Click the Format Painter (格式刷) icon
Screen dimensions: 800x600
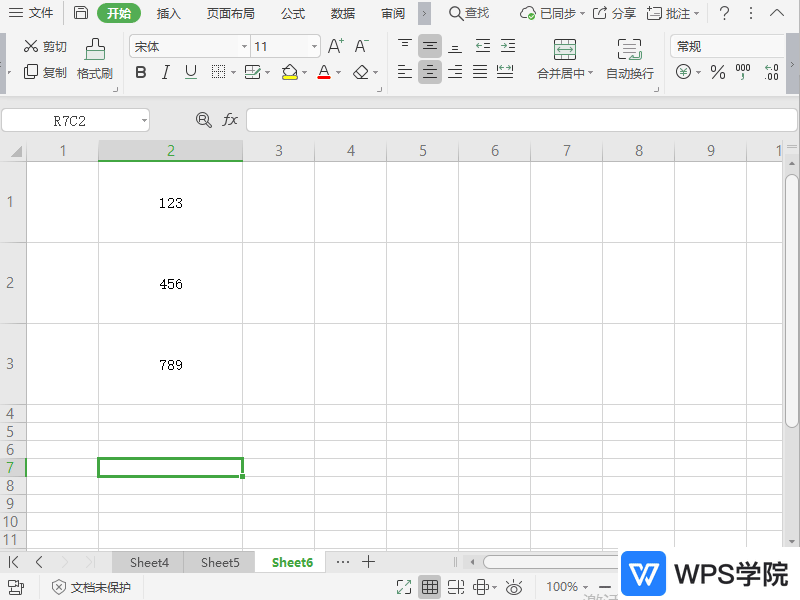pos(95,50)
